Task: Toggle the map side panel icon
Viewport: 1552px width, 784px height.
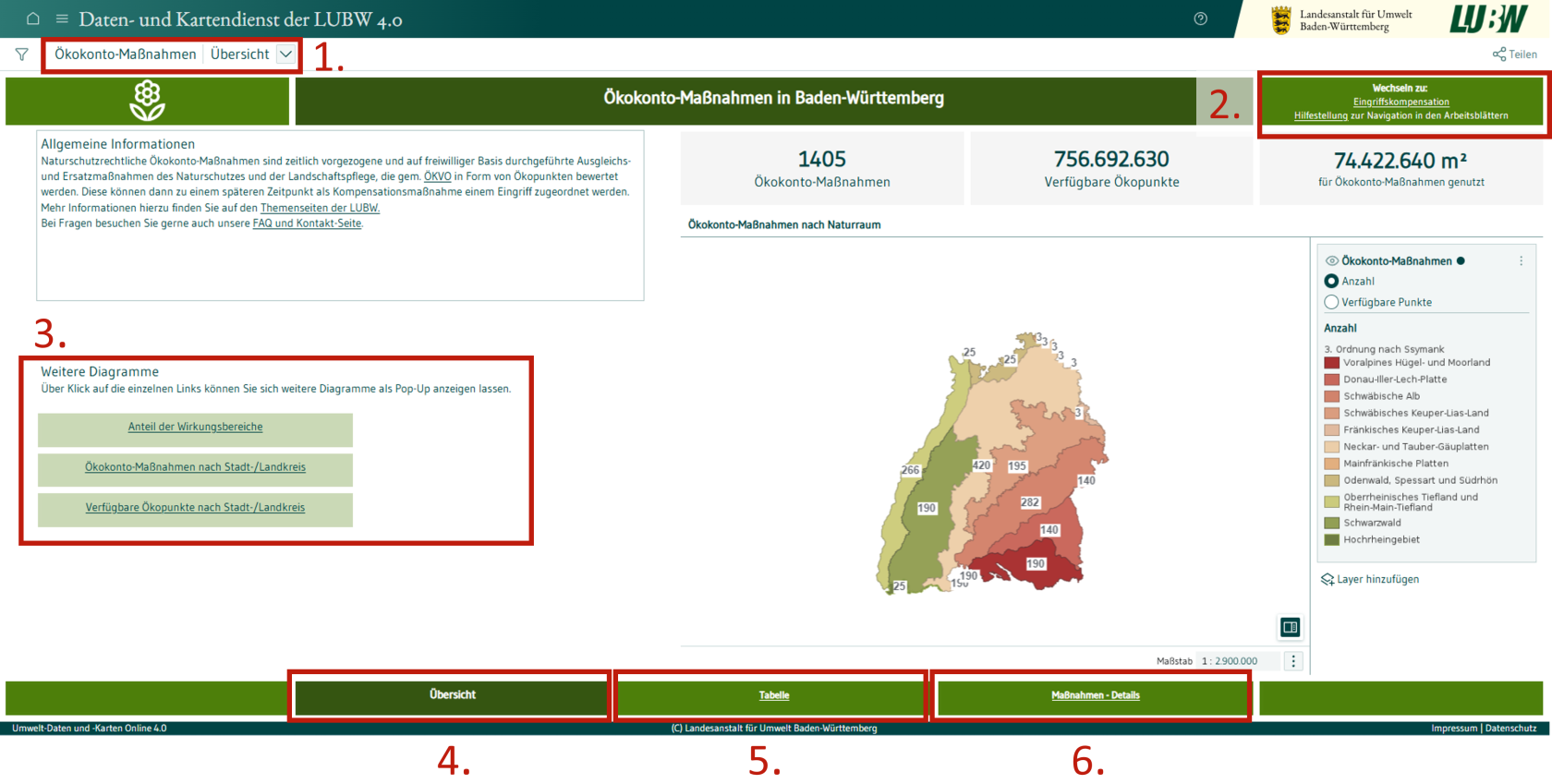Action: click(x=1290, y=627)
